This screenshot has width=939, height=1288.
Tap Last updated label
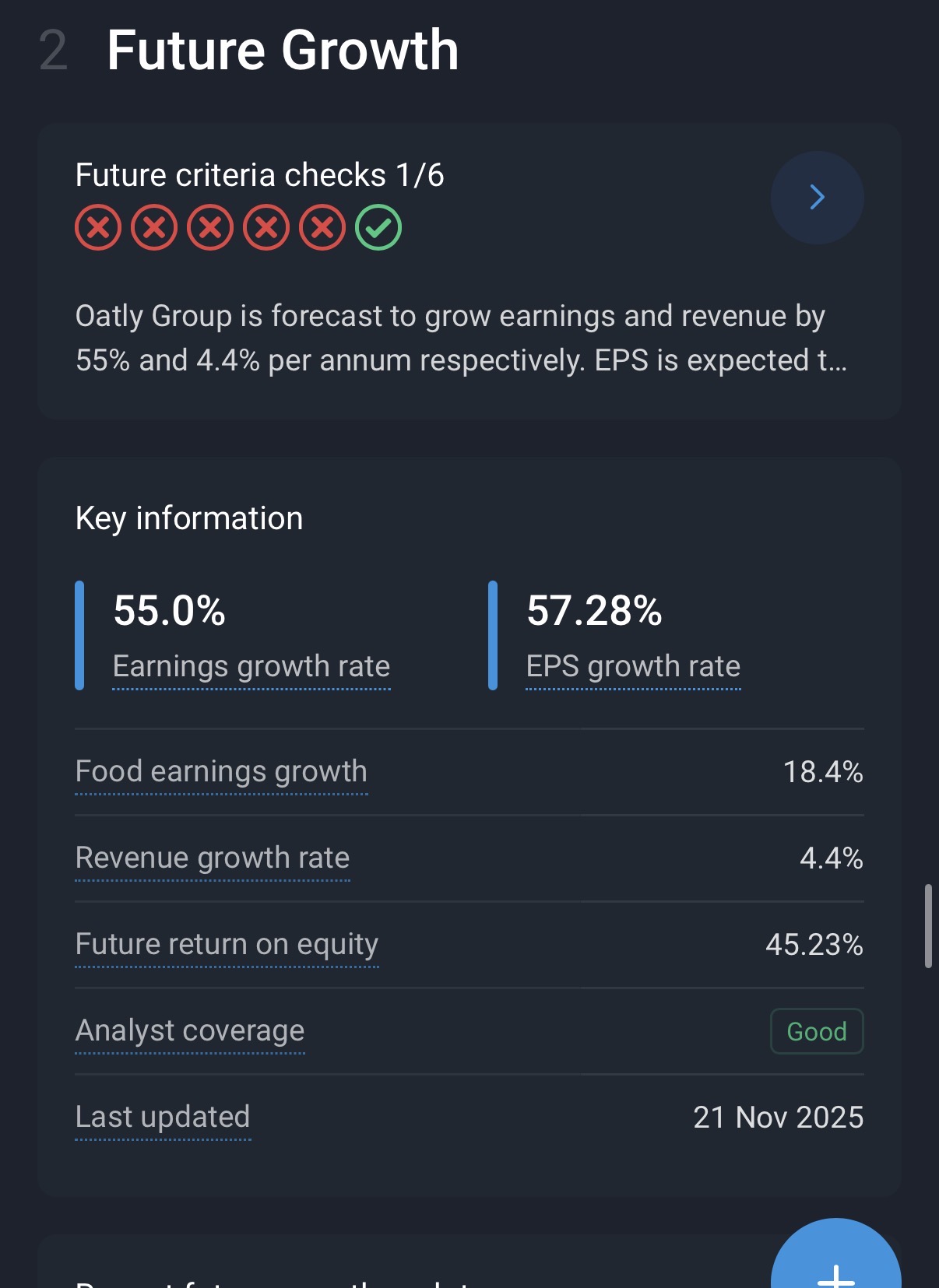click(163, 1118)
